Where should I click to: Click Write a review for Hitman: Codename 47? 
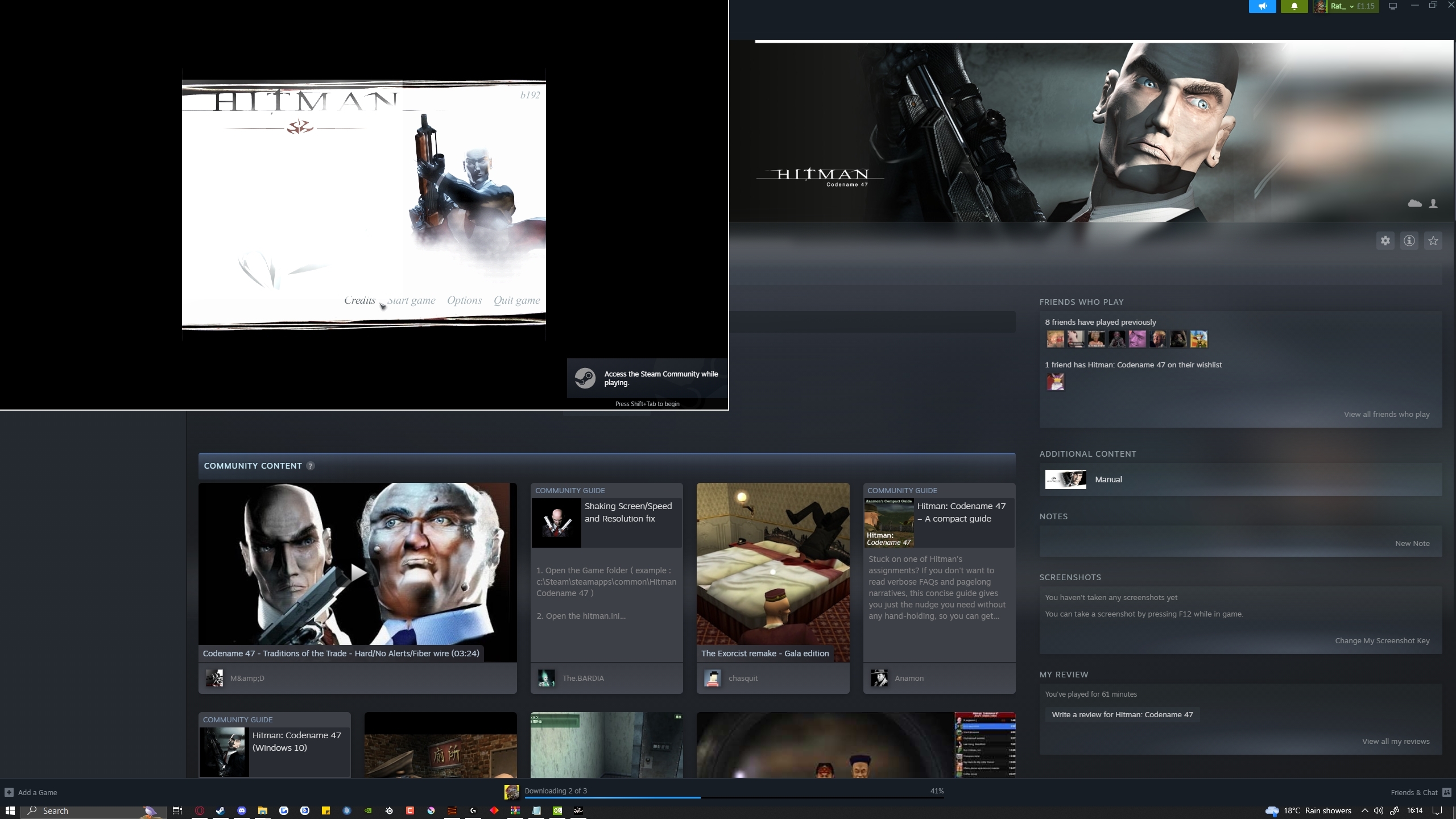tap(1122, 714)
